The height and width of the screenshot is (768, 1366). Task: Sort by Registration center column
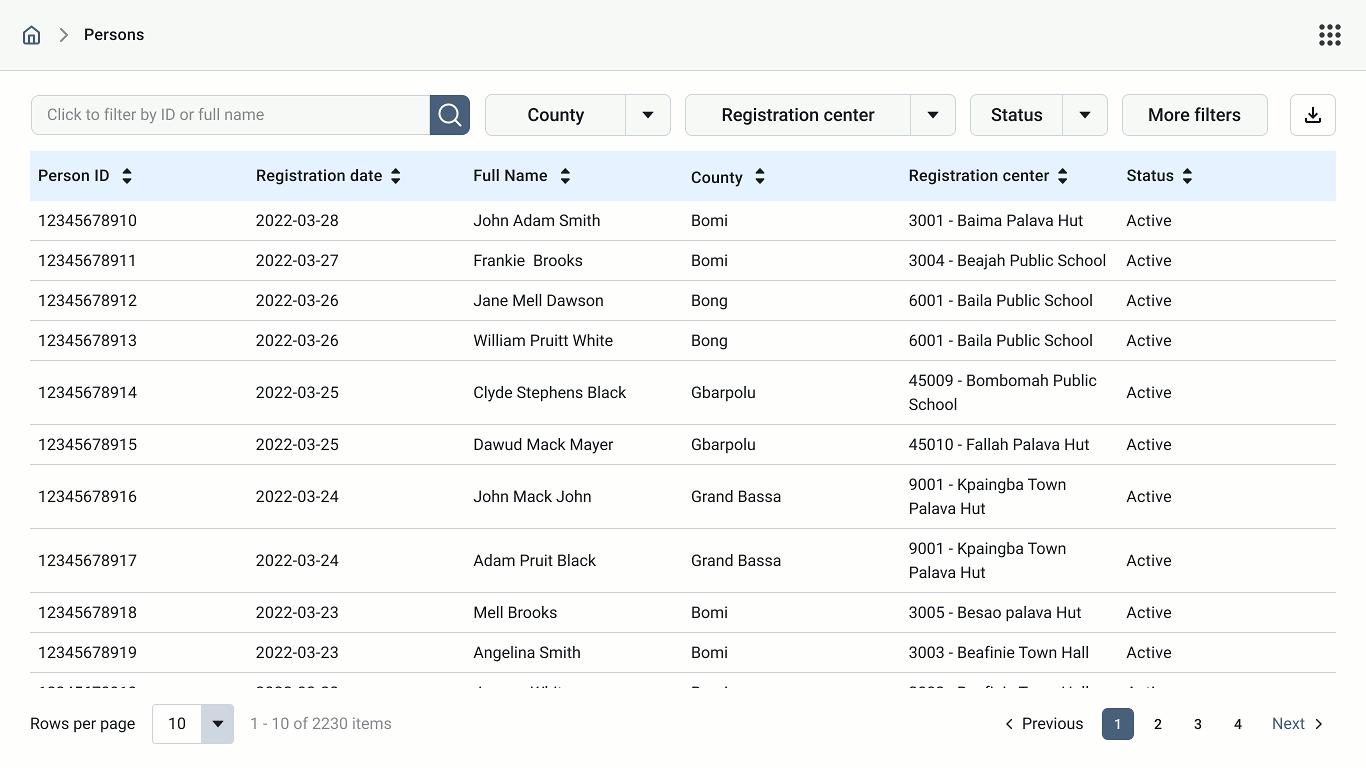click(x=1063, y=176)
